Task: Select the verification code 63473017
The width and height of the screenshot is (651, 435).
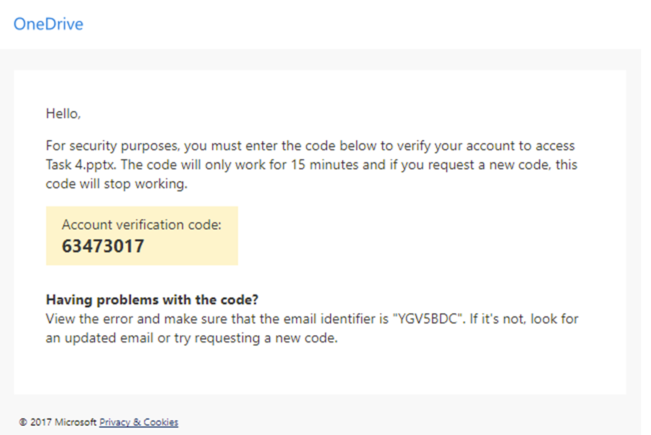Action: coord(103,246)
